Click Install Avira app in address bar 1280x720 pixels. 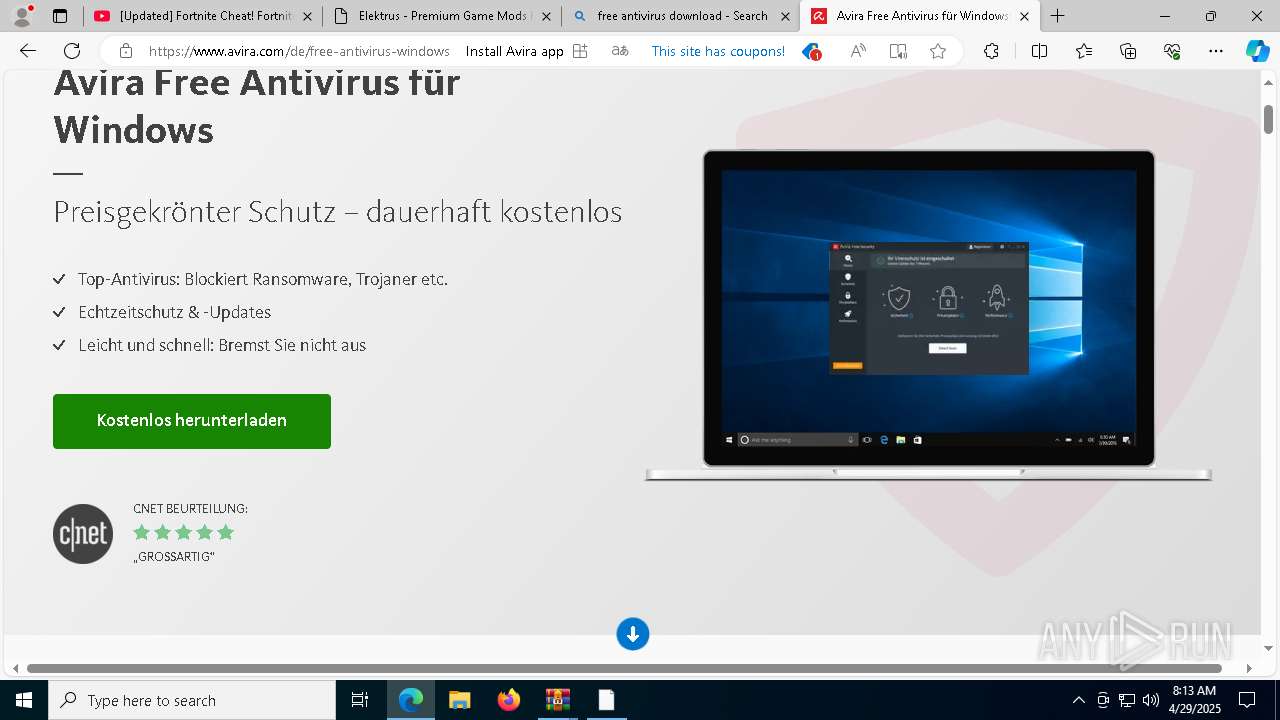tap(527, 51)
